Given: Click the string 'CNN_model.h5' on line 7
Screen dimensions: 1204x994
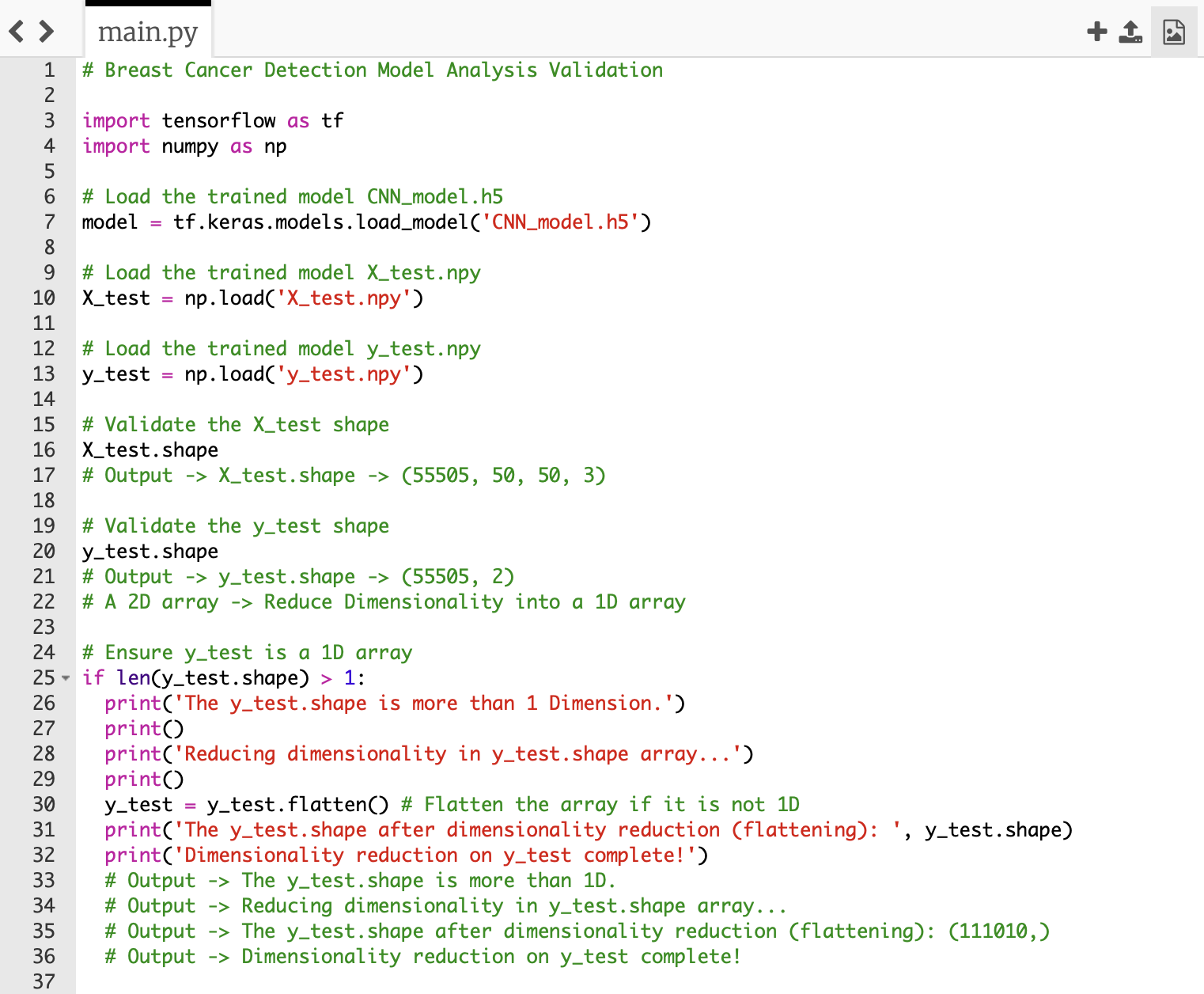Looking at the screenshot, I should (560, 222).
